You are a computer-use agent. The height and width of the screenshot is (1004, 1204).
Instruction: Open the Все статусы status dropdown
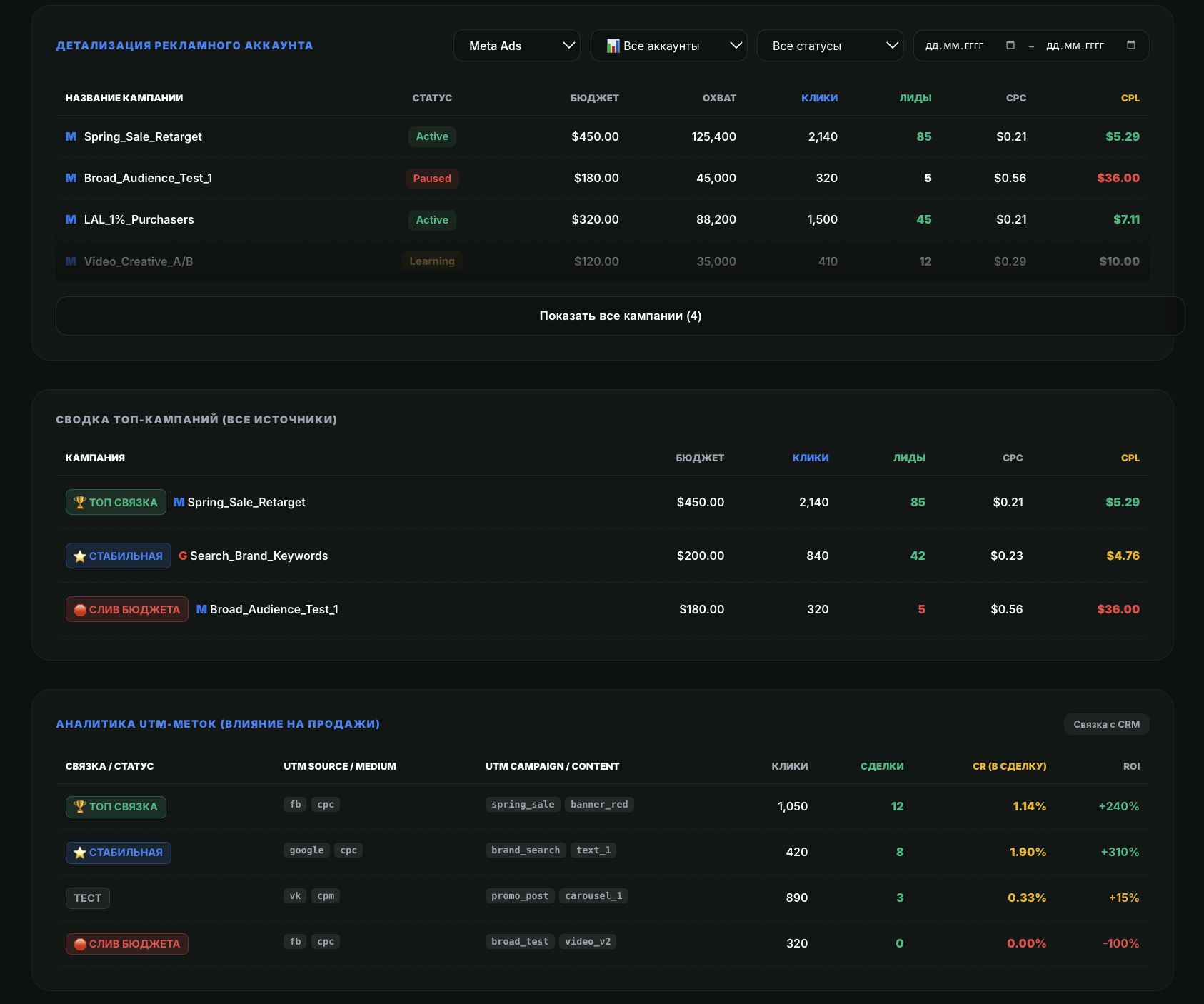830,46
